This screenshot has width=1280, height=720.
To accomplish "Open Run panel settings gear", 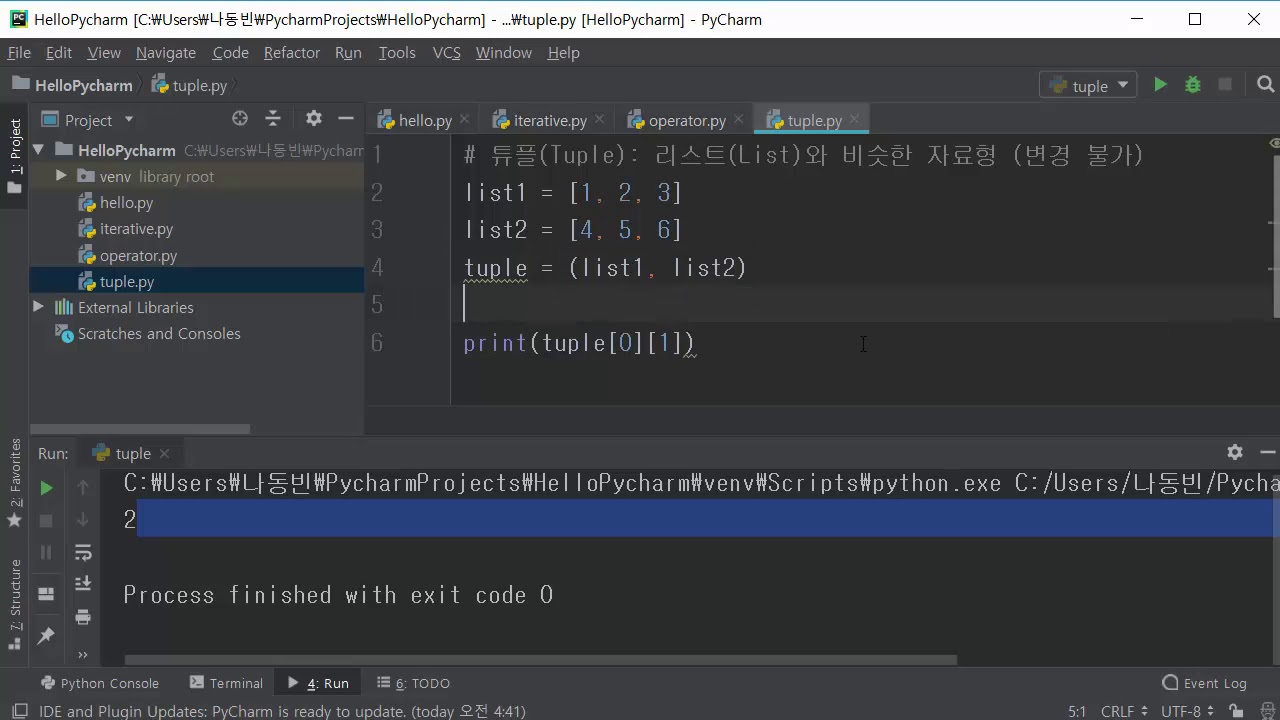I will pos(1235,452).
